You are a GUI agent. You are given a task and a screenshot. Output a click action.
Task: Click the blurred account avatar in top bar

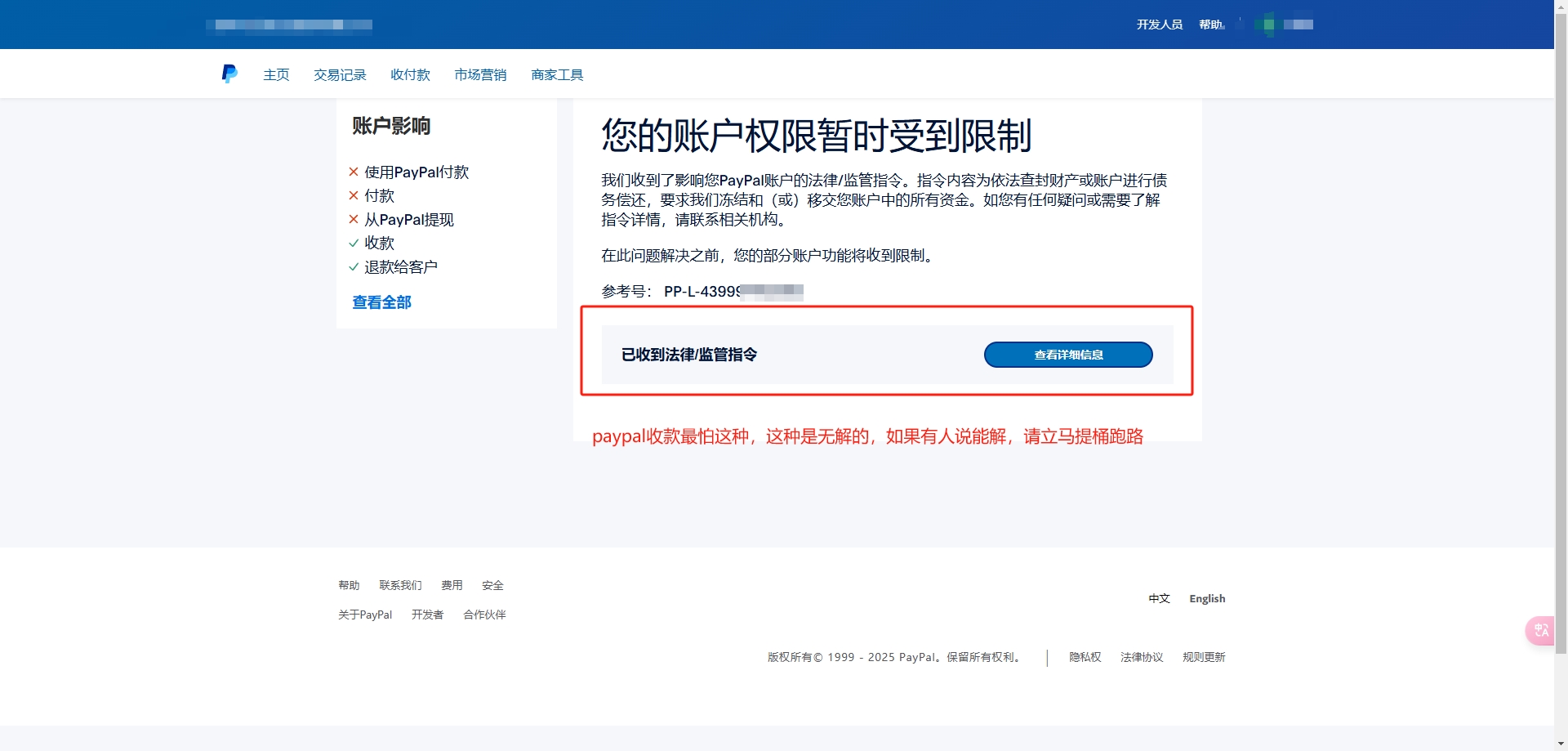coord(1268,25)
